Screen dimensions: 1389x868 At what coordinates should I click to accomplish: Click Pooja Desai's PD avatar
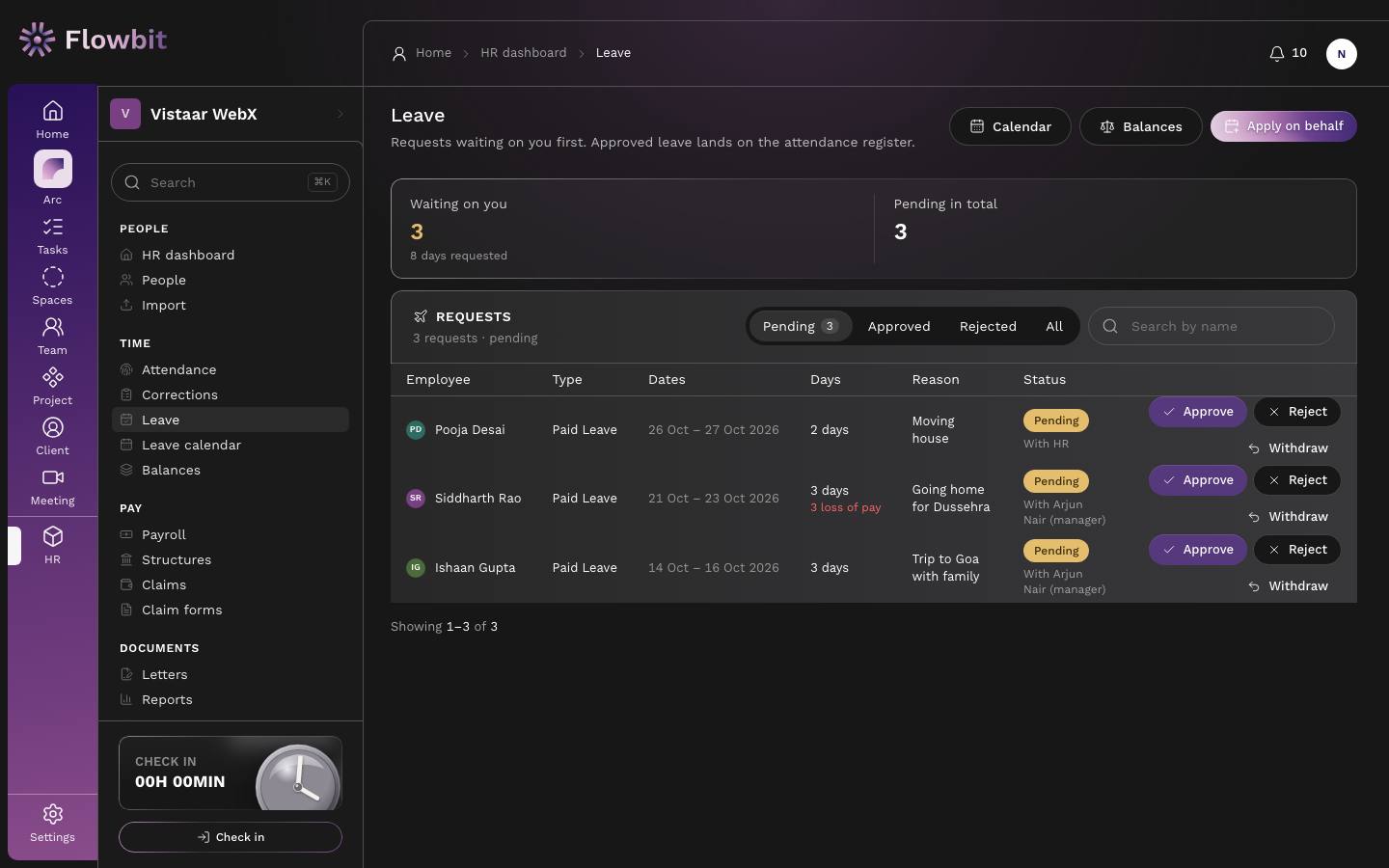click(x=416, y=429)
